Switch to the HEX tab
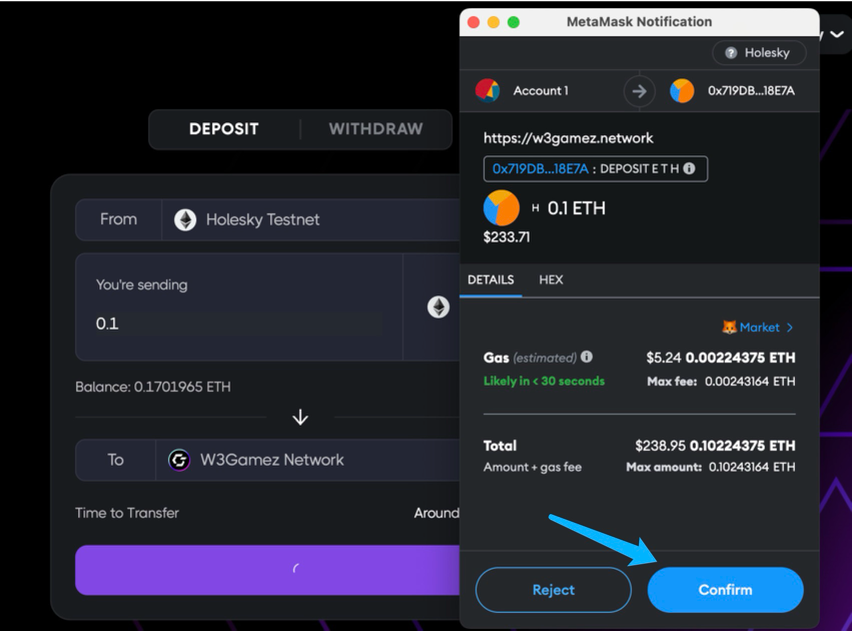This screenshot has width=852, height=631. coord(551,280)
